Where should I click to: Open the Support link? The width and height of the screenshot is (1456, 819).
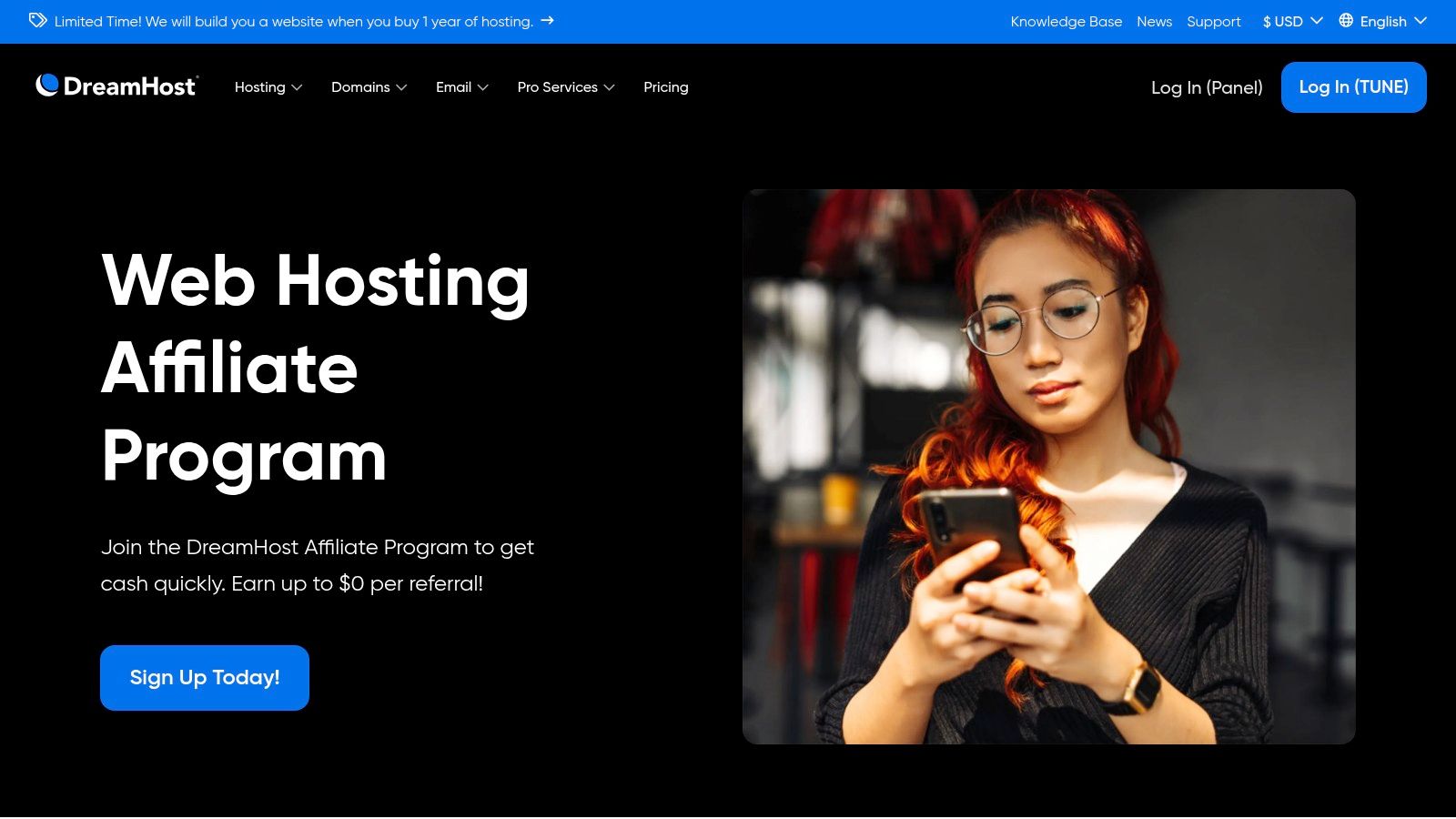coord(1214,22)
